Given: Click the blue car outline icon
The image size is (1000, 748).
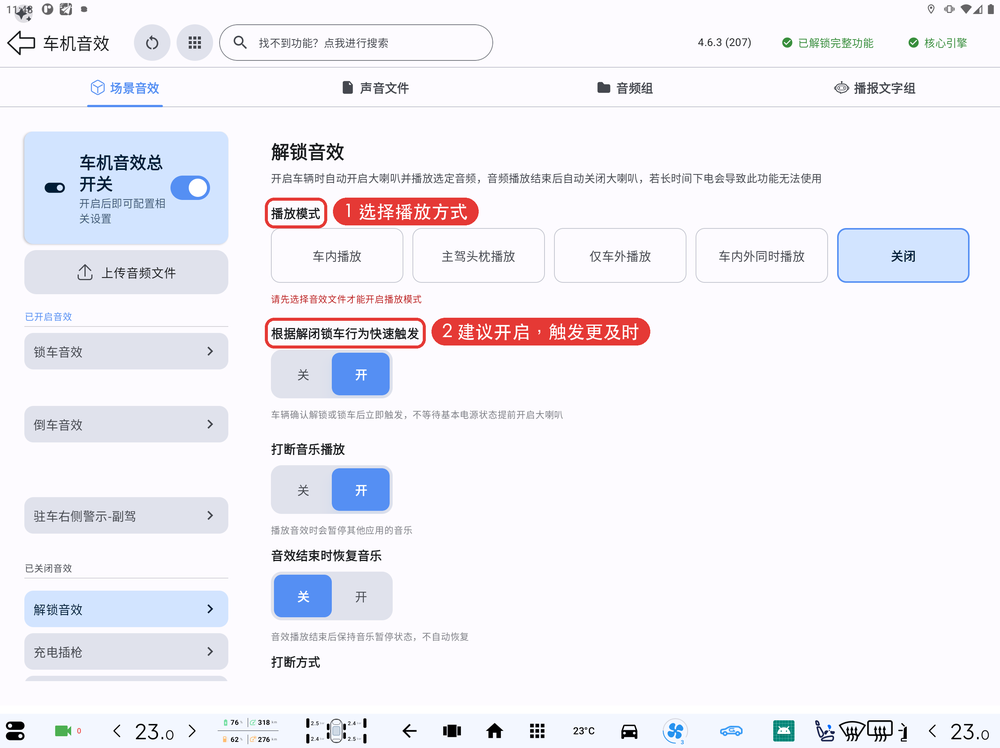Looking at the screenshot, I should point(732,731).
